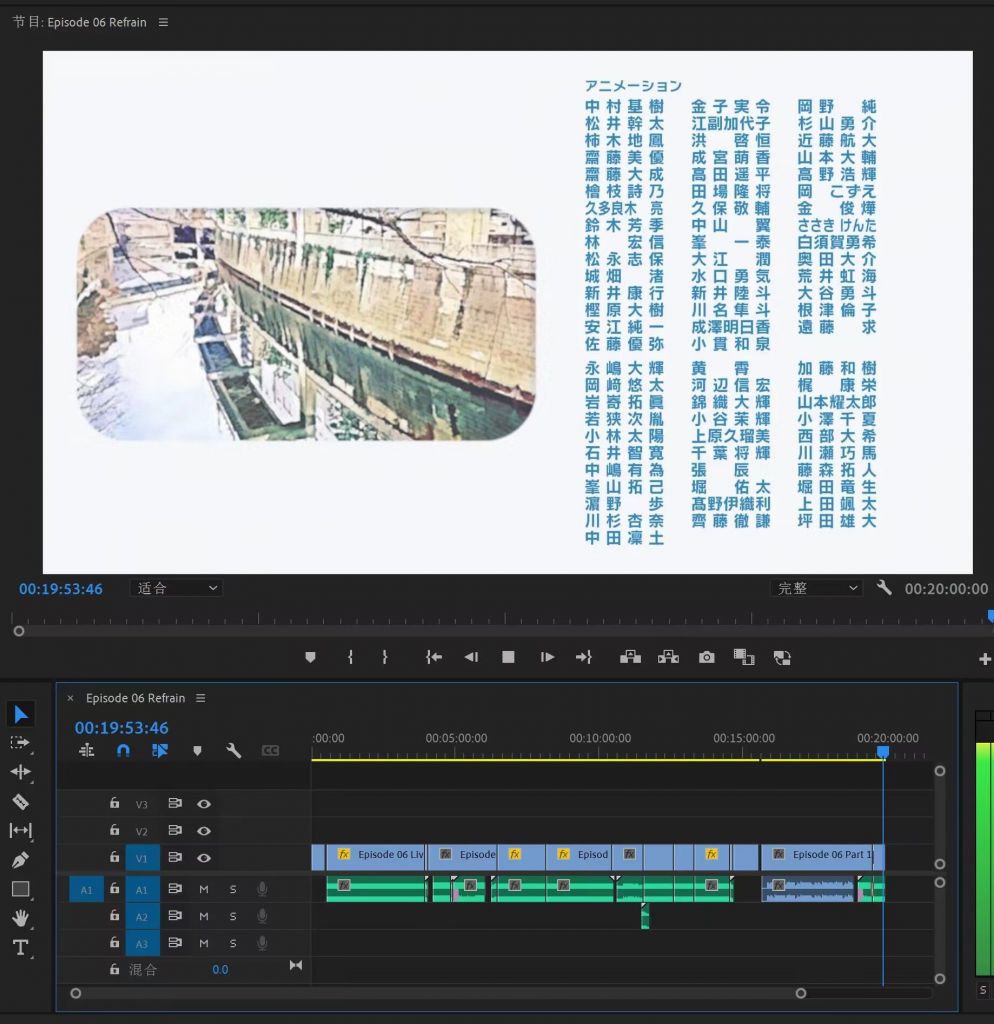Screen dimensions: 994x1024
Task: Select the Rectangle tool
Action: click(x=20, y=889)
